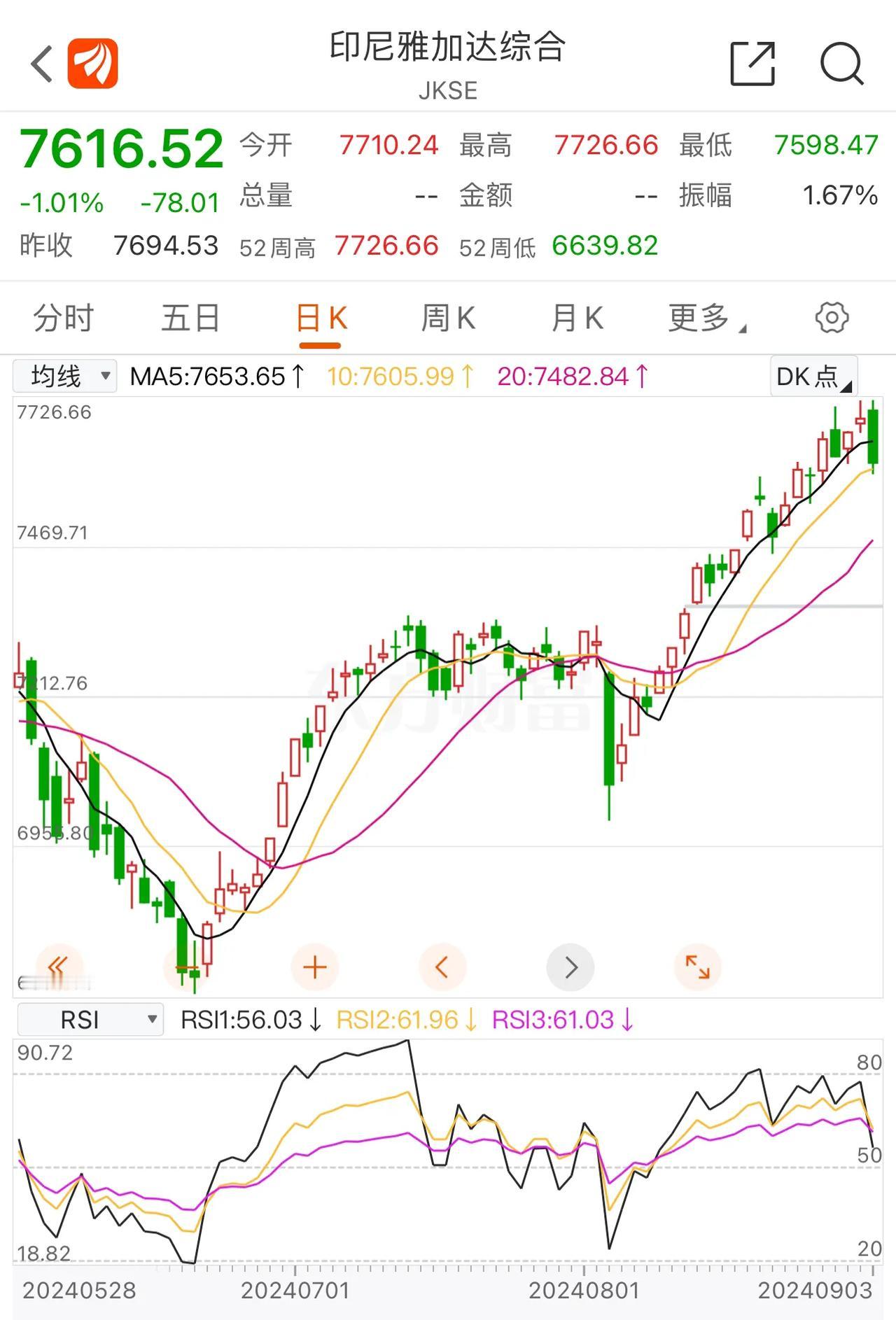Switch to the 分时 tab
This screenshot has width=896, height=1320.
pyautogui.click(x=64, y=318)
